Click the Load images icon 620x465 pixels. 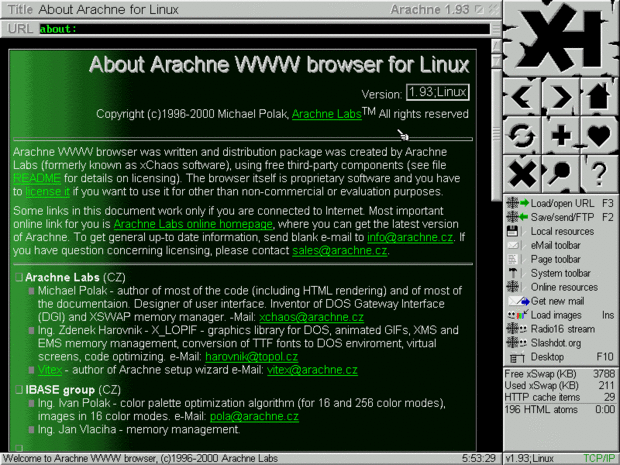coord(518,315)
